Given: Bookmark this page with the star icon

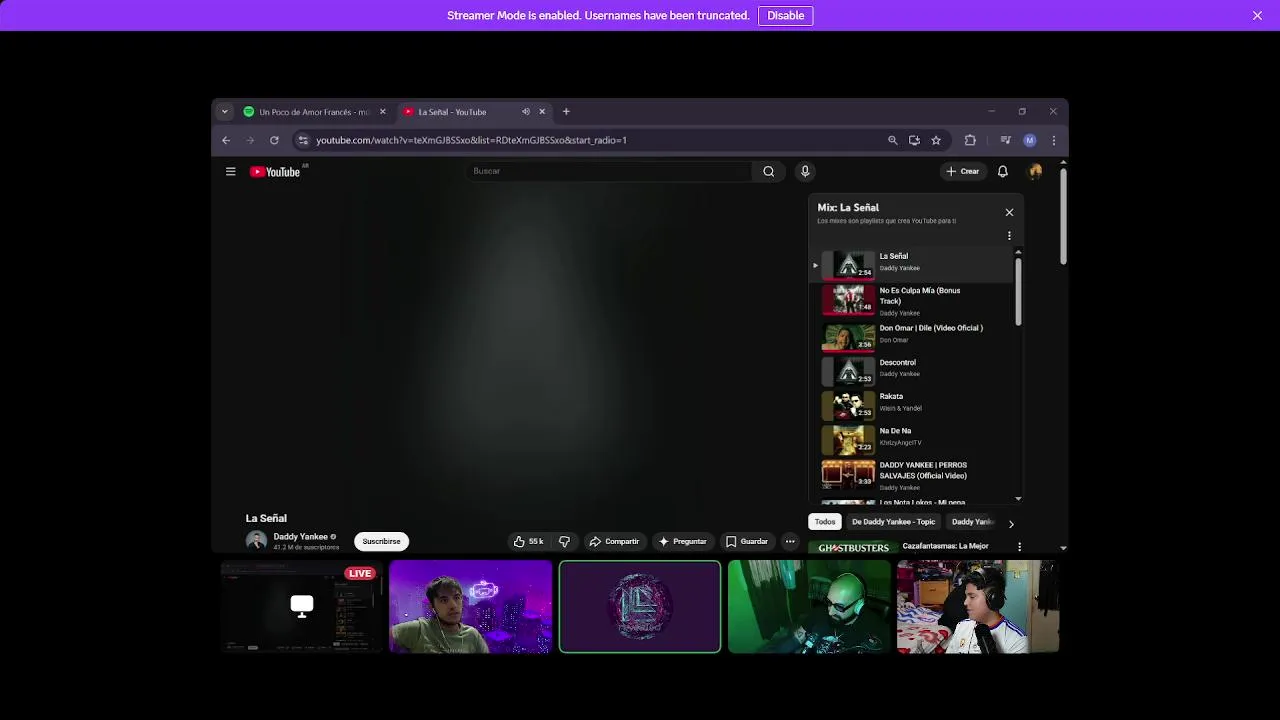Looking at the screenshot, I should point(936,140).
